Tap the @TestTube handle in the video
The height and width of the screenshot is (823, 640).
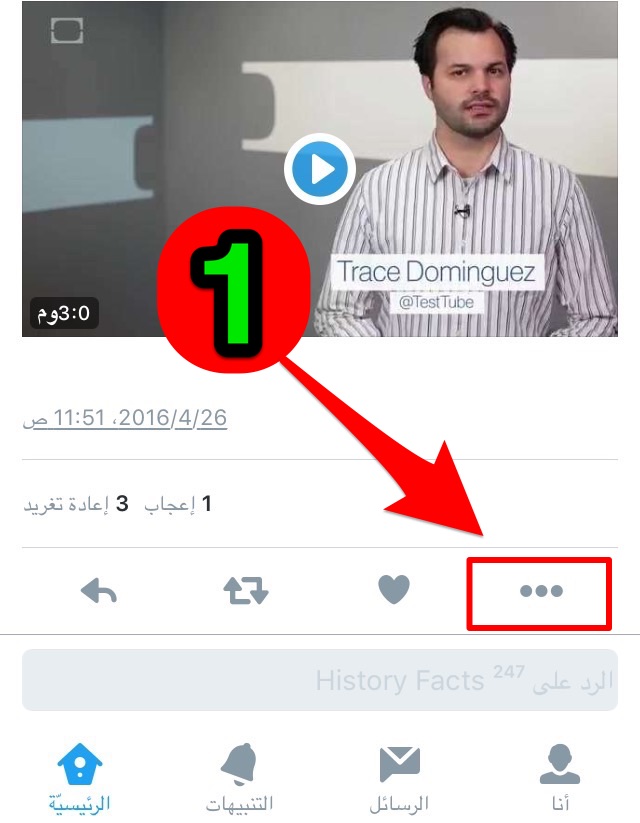point(436,302)
